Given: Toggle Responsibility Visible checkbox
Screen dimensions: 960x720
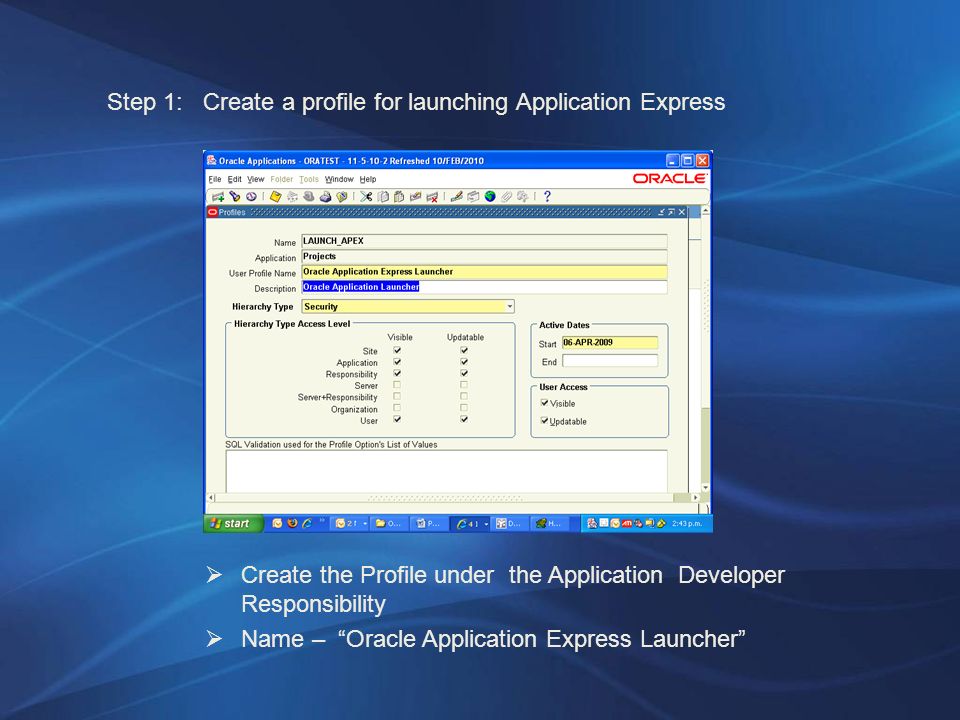Looking at the screenshot, I should coord(397,373).
